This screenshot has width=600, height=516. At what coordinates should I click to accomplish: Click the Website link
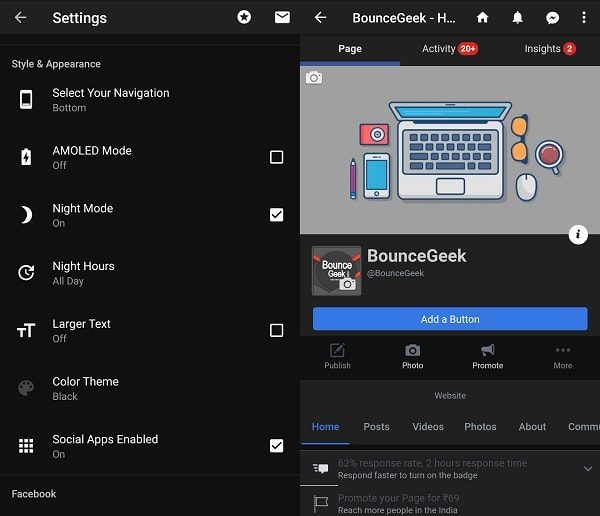(450, 396)
